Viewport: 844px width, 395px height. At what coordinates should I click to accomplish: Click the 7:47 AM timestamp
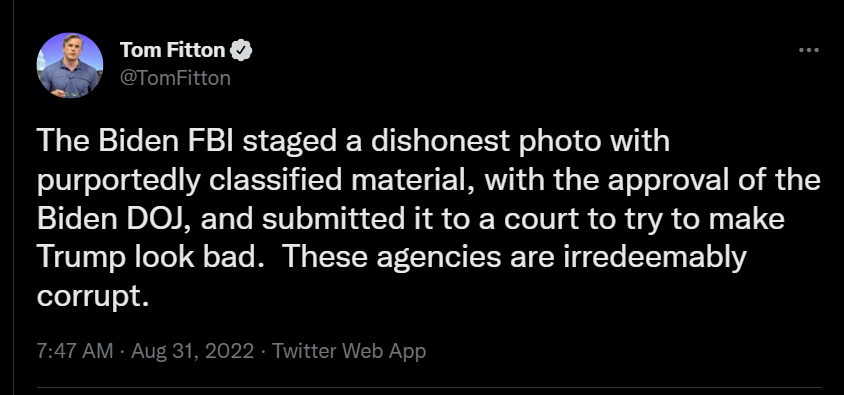[x=75, y=351]
